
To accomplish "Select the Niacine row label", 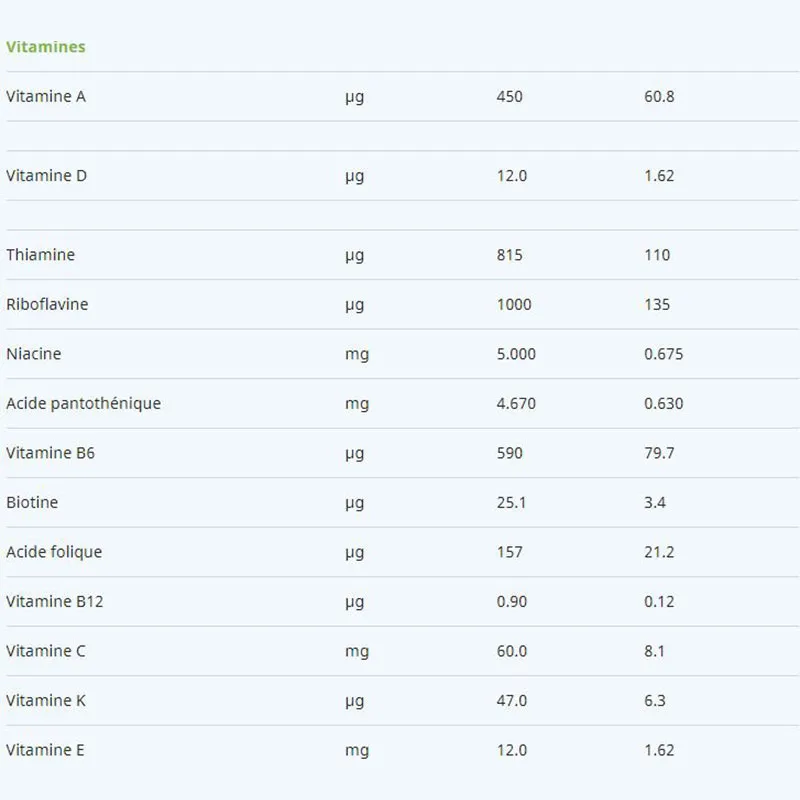I will click(34, 354).
